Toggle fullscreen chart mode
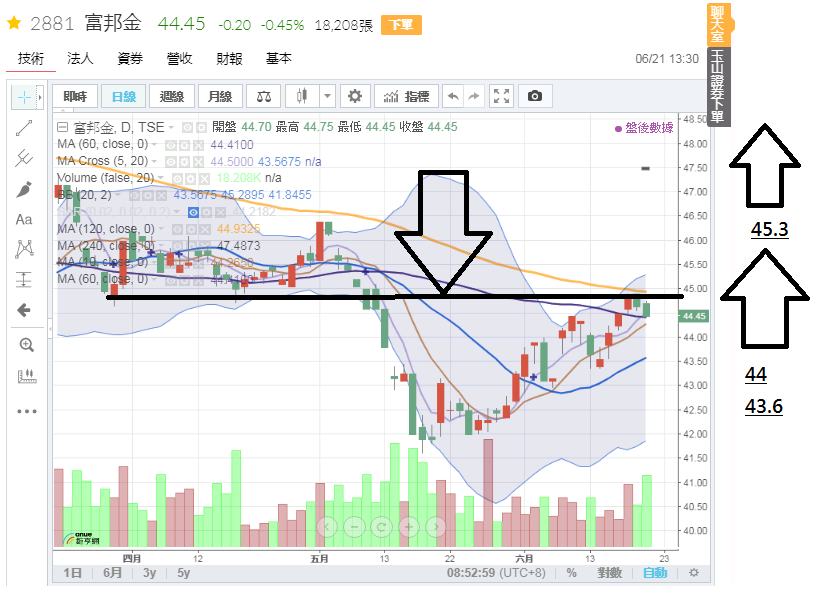This screenshot has height=600, width=830. click(x=501, y=96)
